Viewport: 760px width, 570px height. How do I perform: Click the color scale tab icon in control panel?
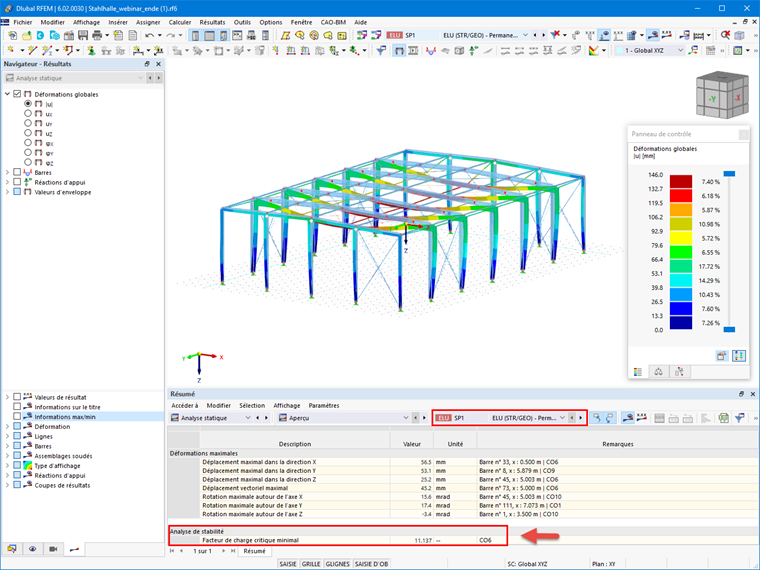tap(638, 372)
